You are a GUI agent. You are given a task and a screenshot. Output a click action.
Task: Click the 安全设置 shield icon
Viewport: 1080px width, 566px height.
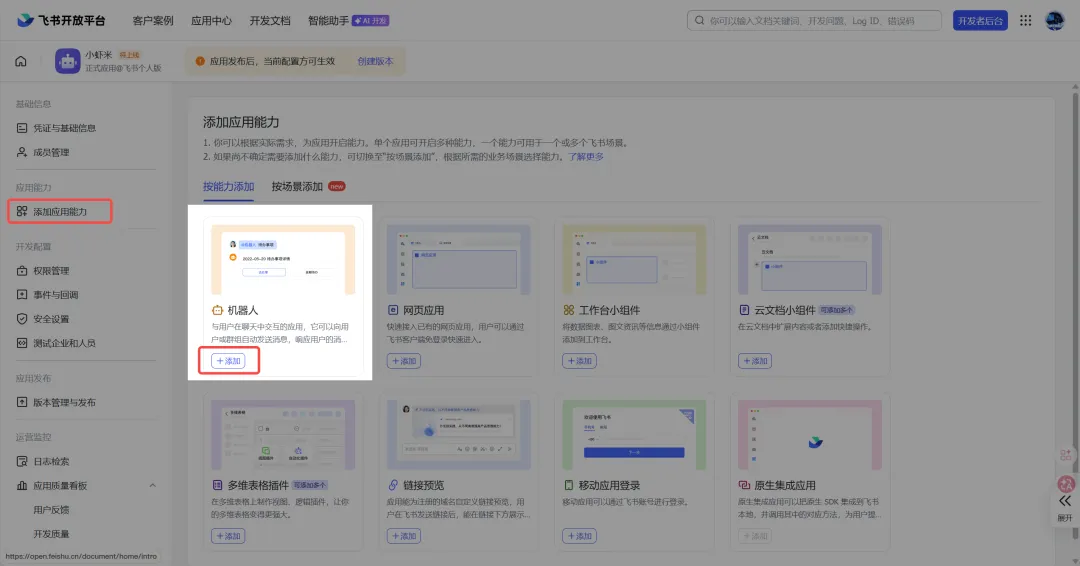point(22,319)
